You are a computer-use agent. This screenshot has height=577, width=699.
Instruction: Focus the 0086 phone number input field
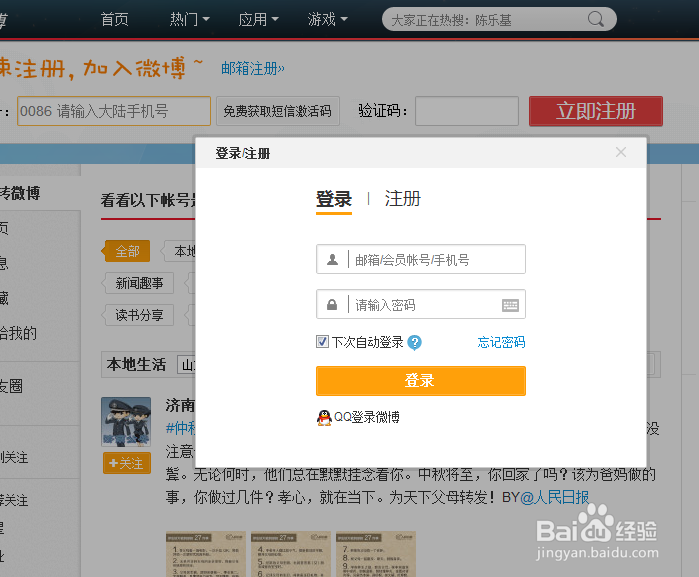(114, 111)
